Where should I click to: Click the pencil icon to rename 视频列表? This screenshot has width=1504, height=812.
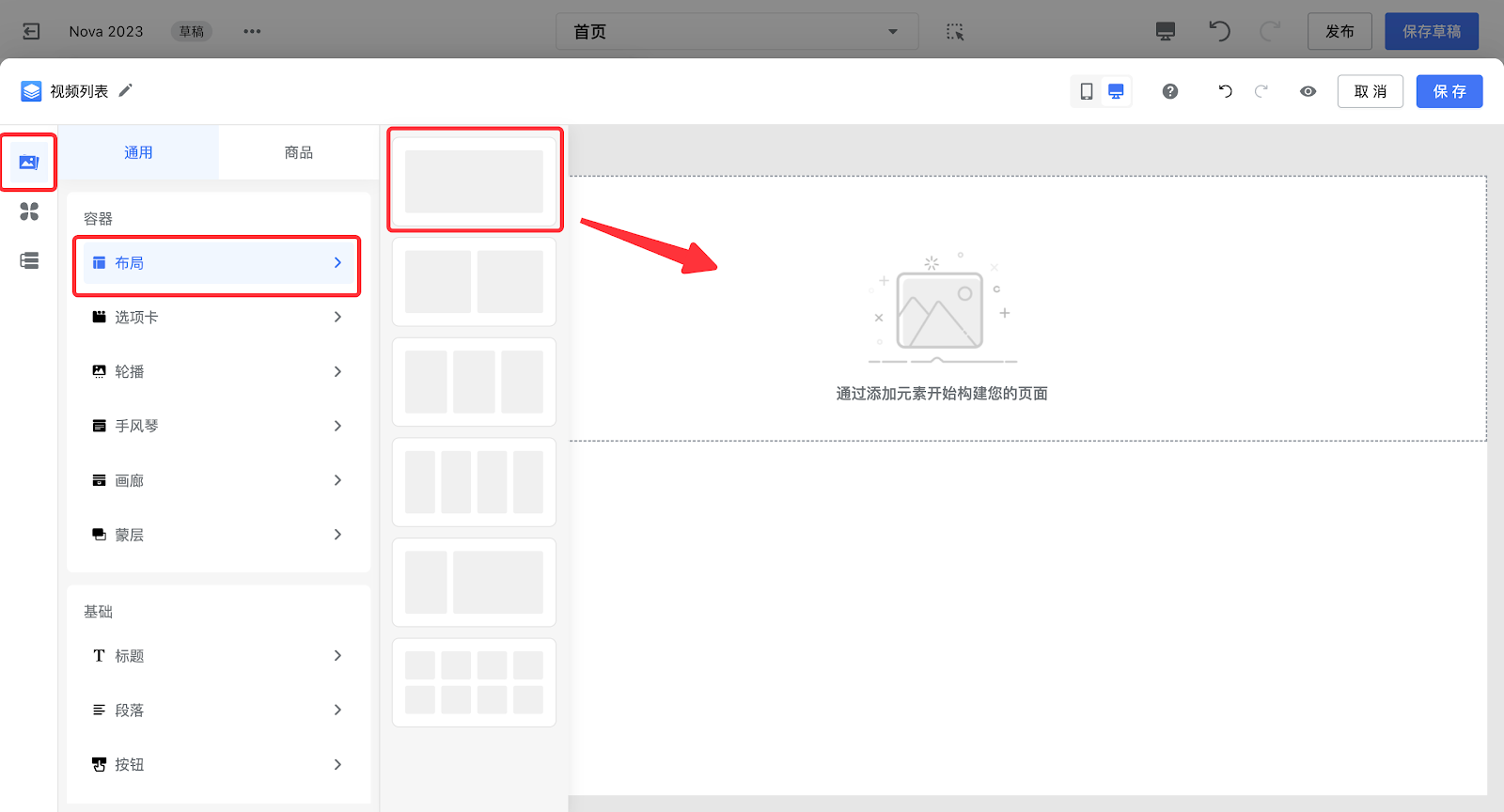[x=125, y=90]
